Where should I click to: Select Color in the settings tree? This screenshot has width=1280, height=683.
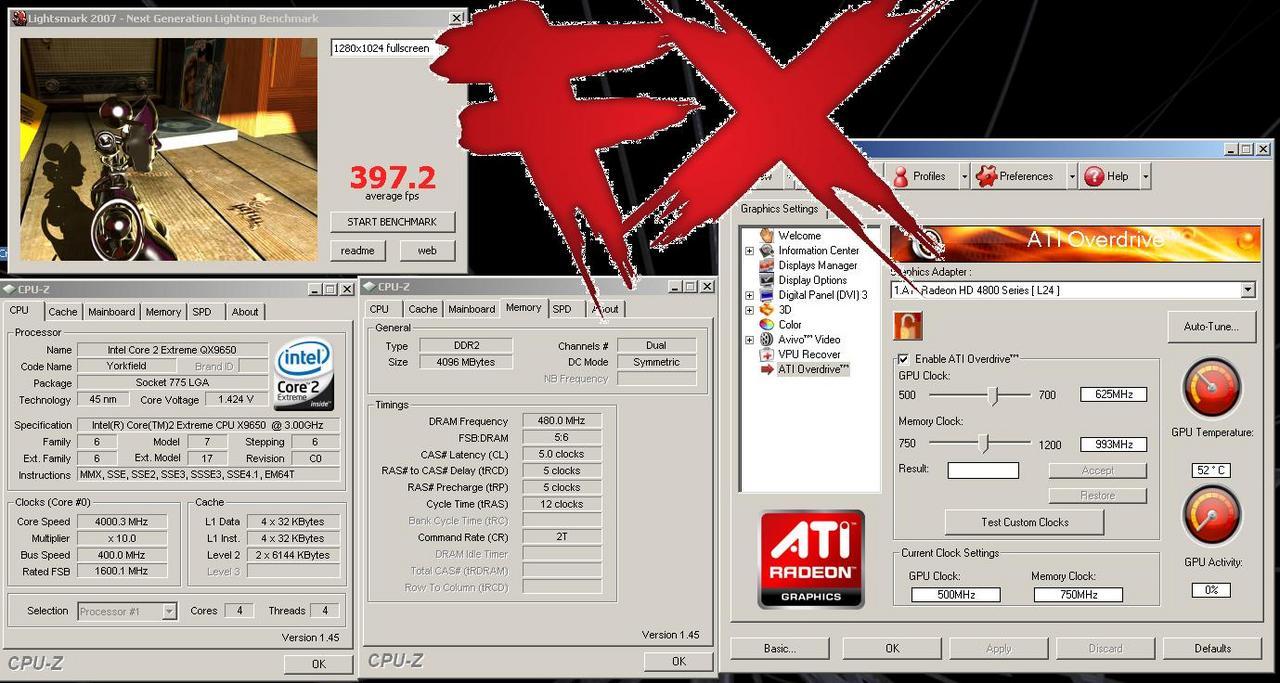pyautogui.click(x=790, y=324)
